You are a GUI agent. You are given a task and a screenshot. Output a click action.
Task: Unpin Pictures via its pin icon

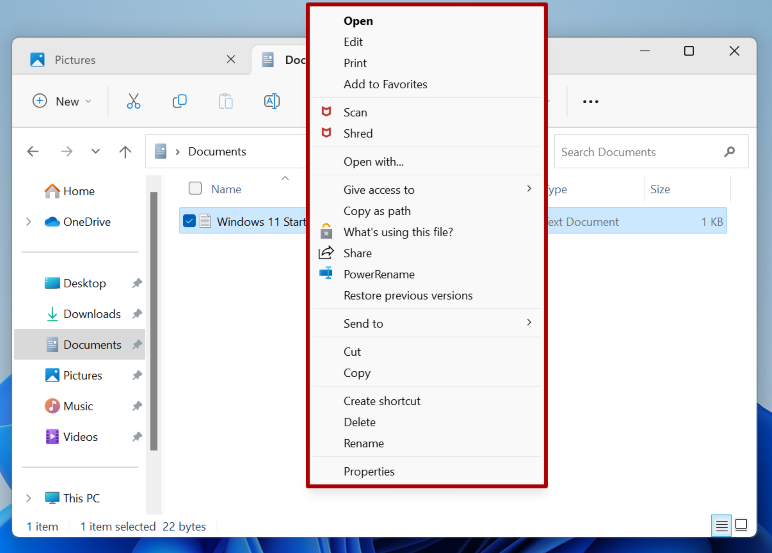[137, 375]
